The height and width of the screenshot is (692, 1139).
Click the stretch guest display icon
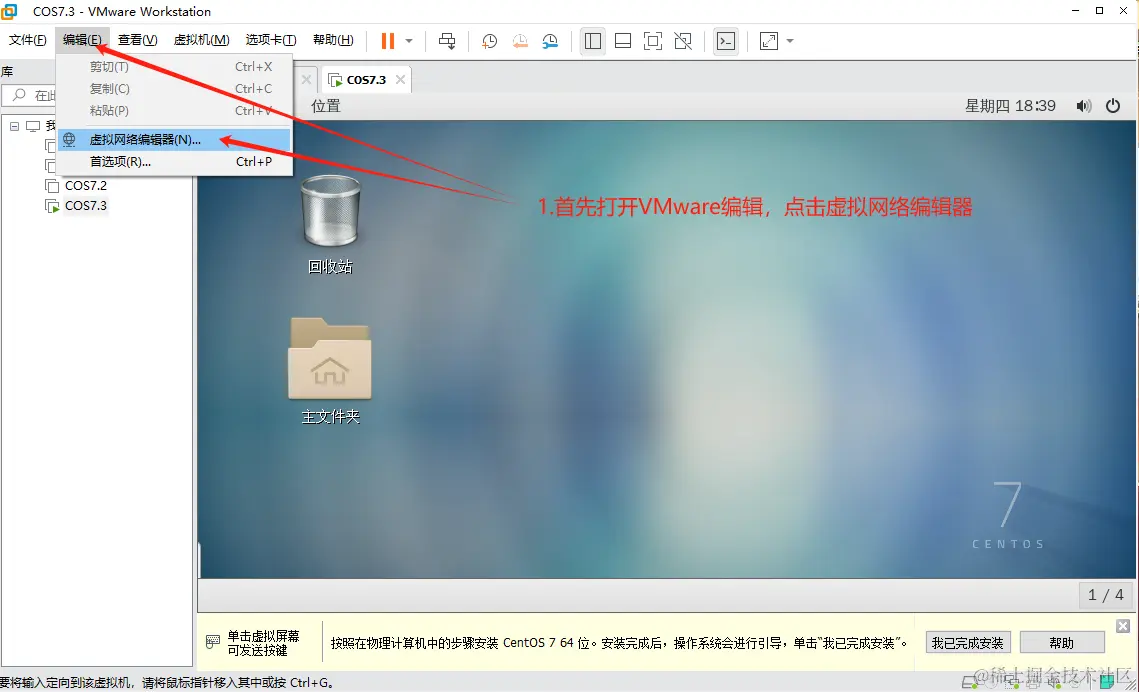pyautogui.click(x=769, y=41)
